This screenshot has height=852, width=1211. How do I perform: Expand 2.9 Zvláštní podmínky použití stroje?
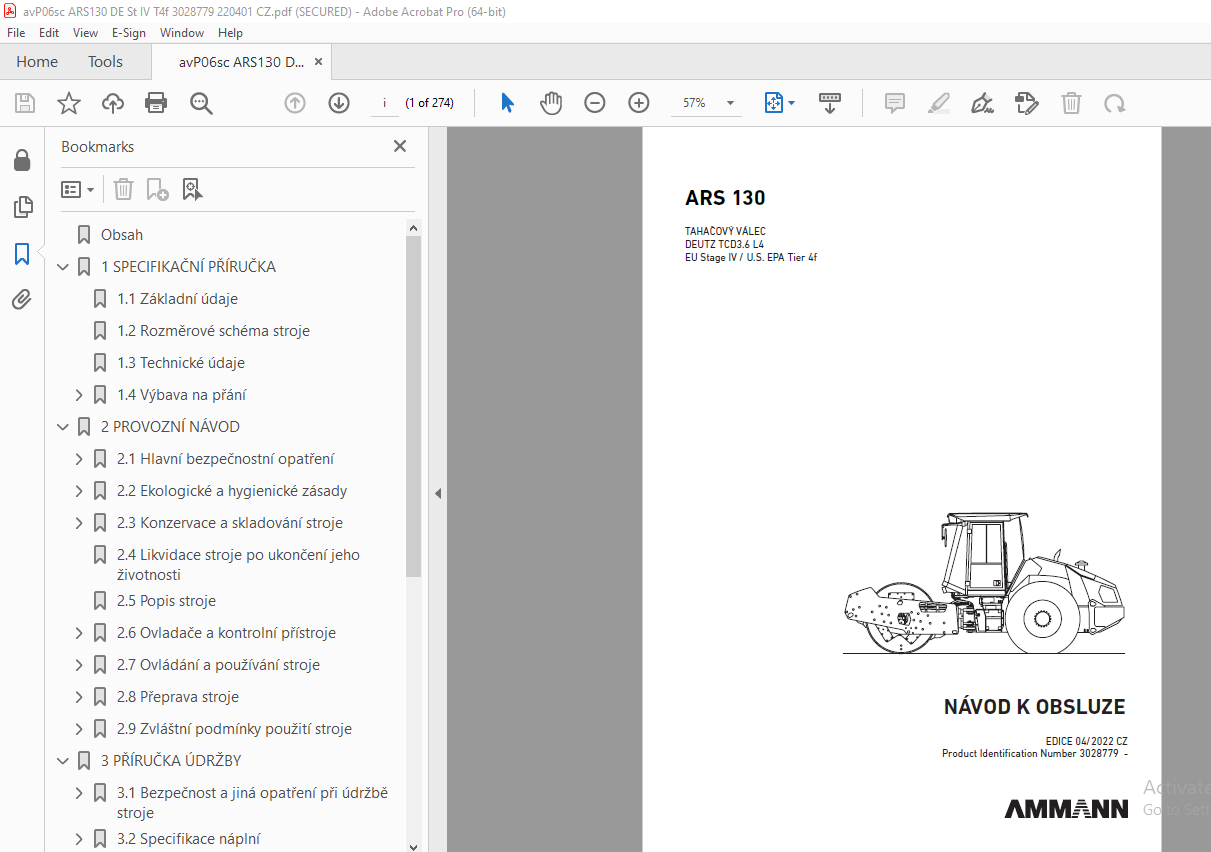[80, 729]
